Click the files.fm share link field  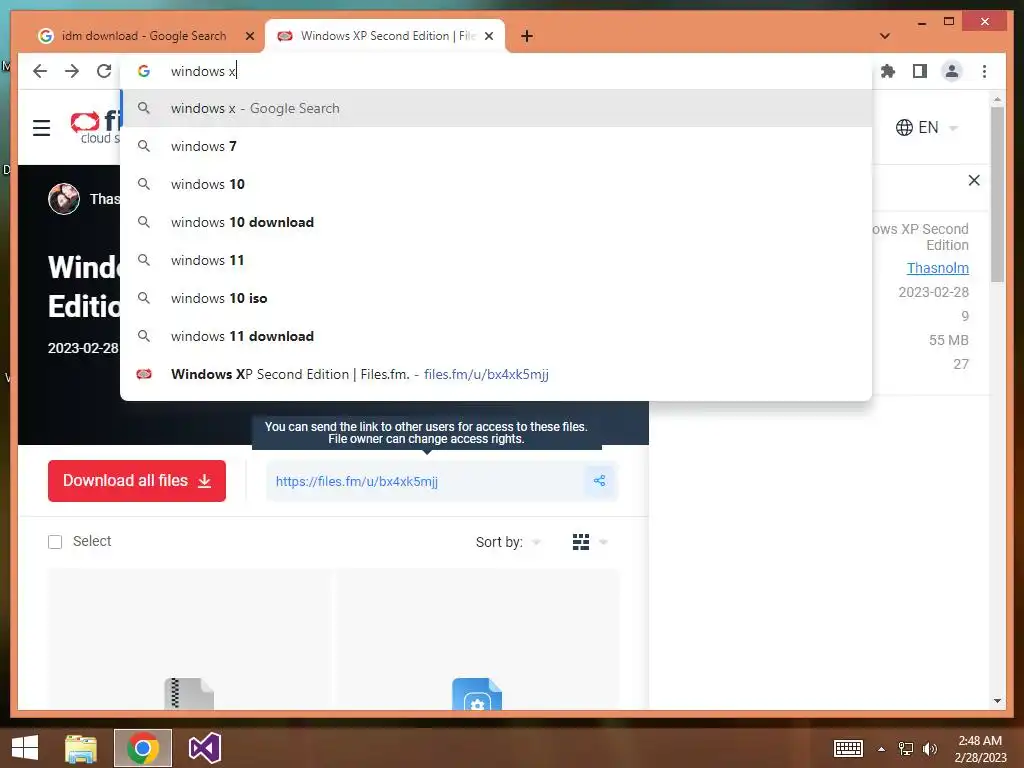(424, 481)
